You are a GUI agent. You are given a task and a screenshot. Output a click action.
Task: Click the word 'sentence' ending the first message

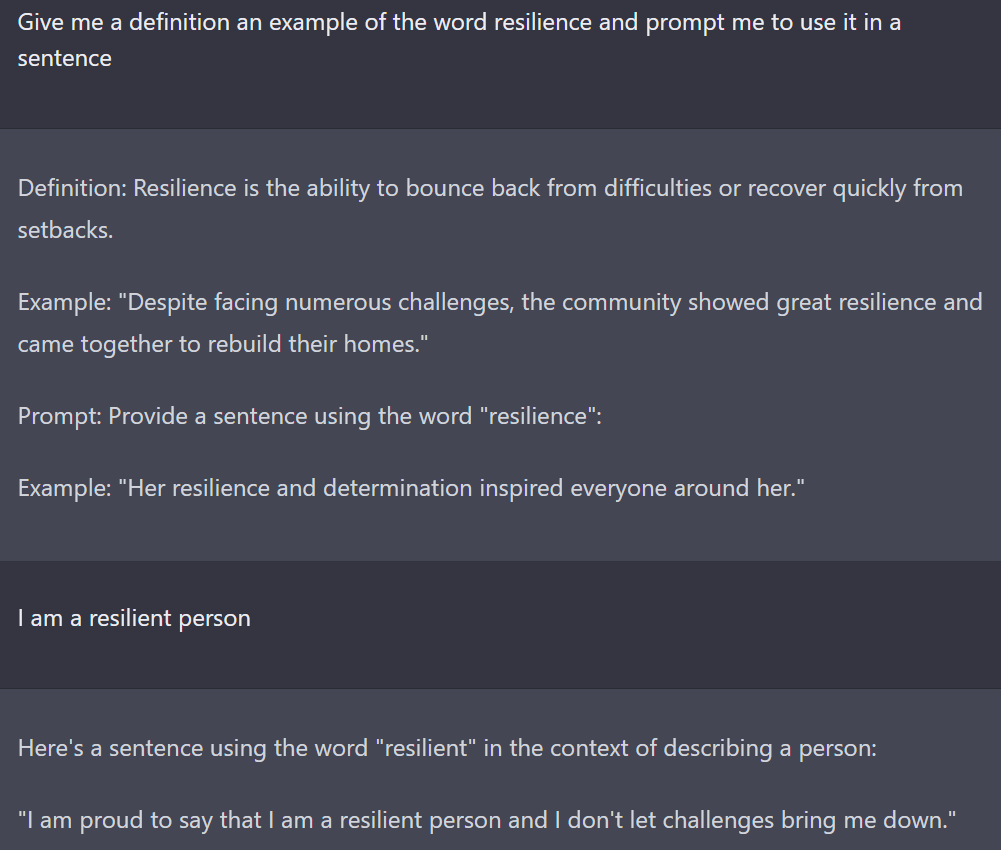[64, 58]
